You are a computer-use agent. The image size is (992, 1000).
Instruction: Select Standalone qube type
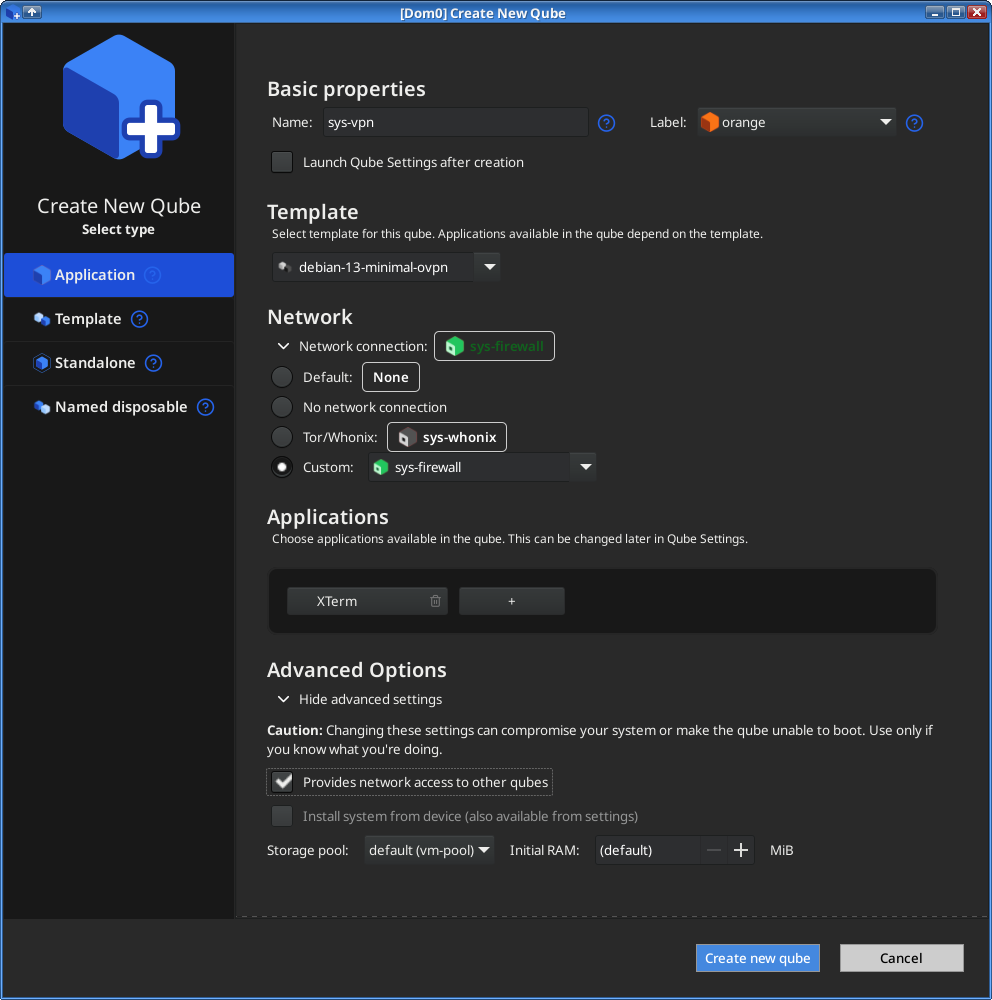point(95,363)
